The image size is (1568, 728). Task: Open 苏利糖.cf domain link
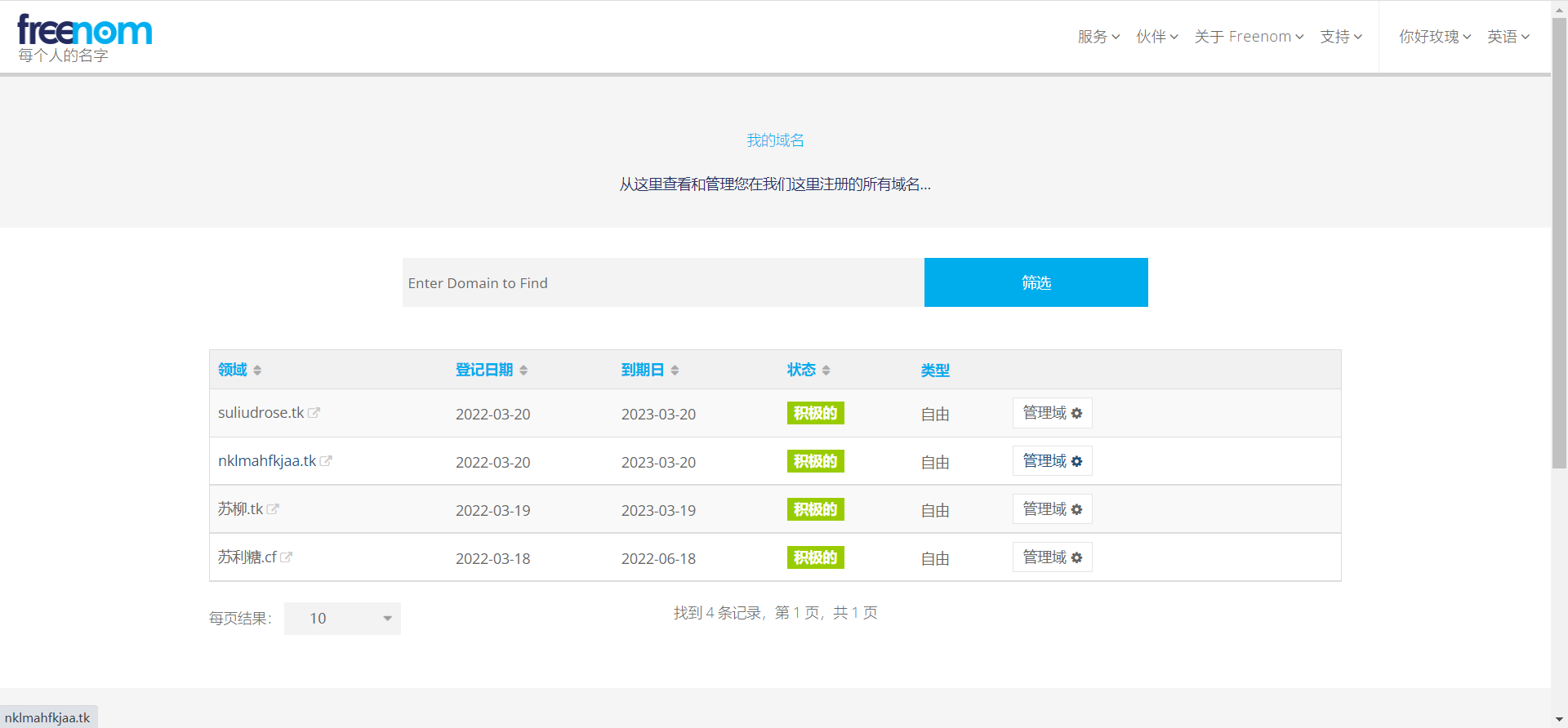click(x=247, y=557)
